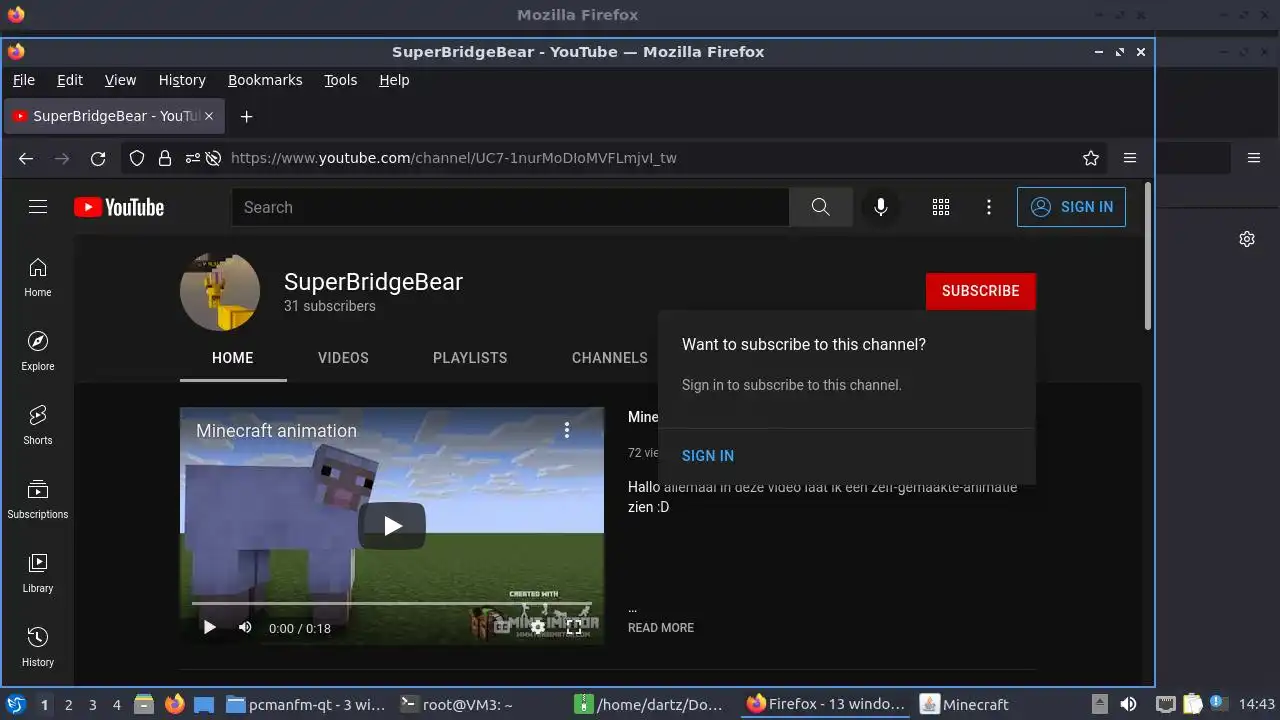1280x720 pixels.
Task: Open pcmanfm-qt taskbar entry
Action: (x=306, y=705)
